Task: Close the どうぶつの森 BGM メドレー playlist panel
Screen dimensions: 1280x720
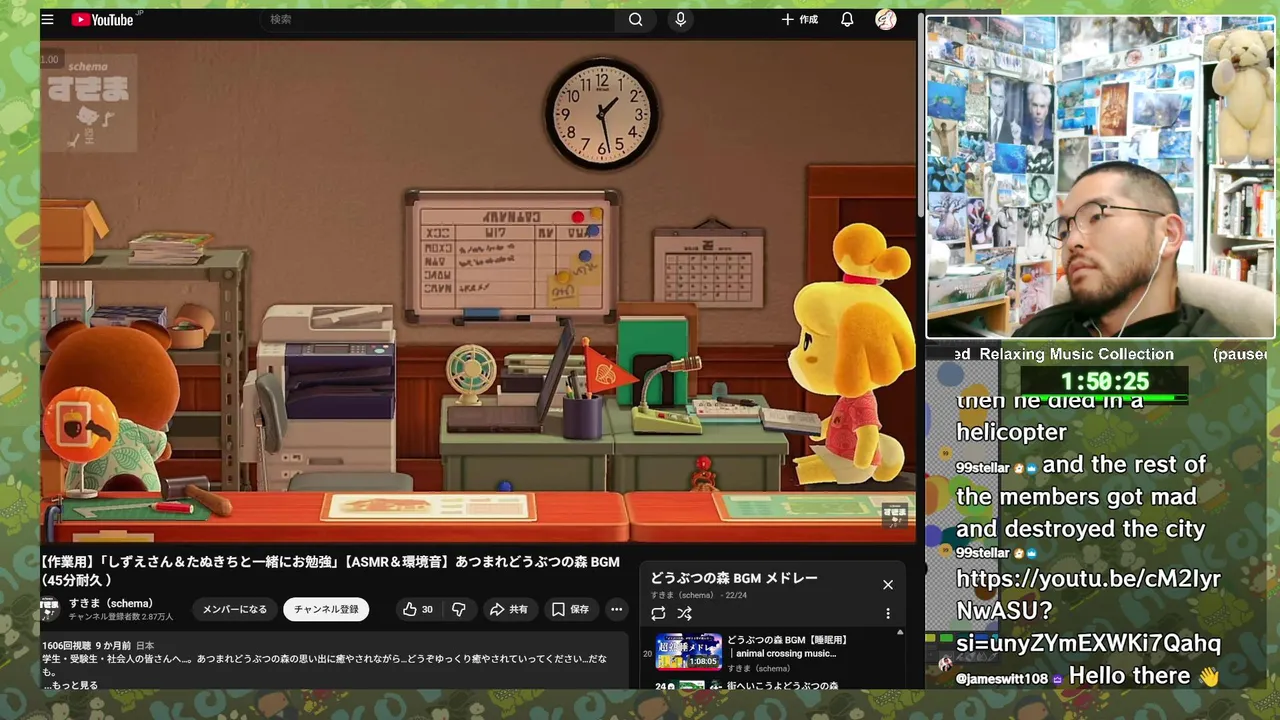Action: tap(888, 585)
